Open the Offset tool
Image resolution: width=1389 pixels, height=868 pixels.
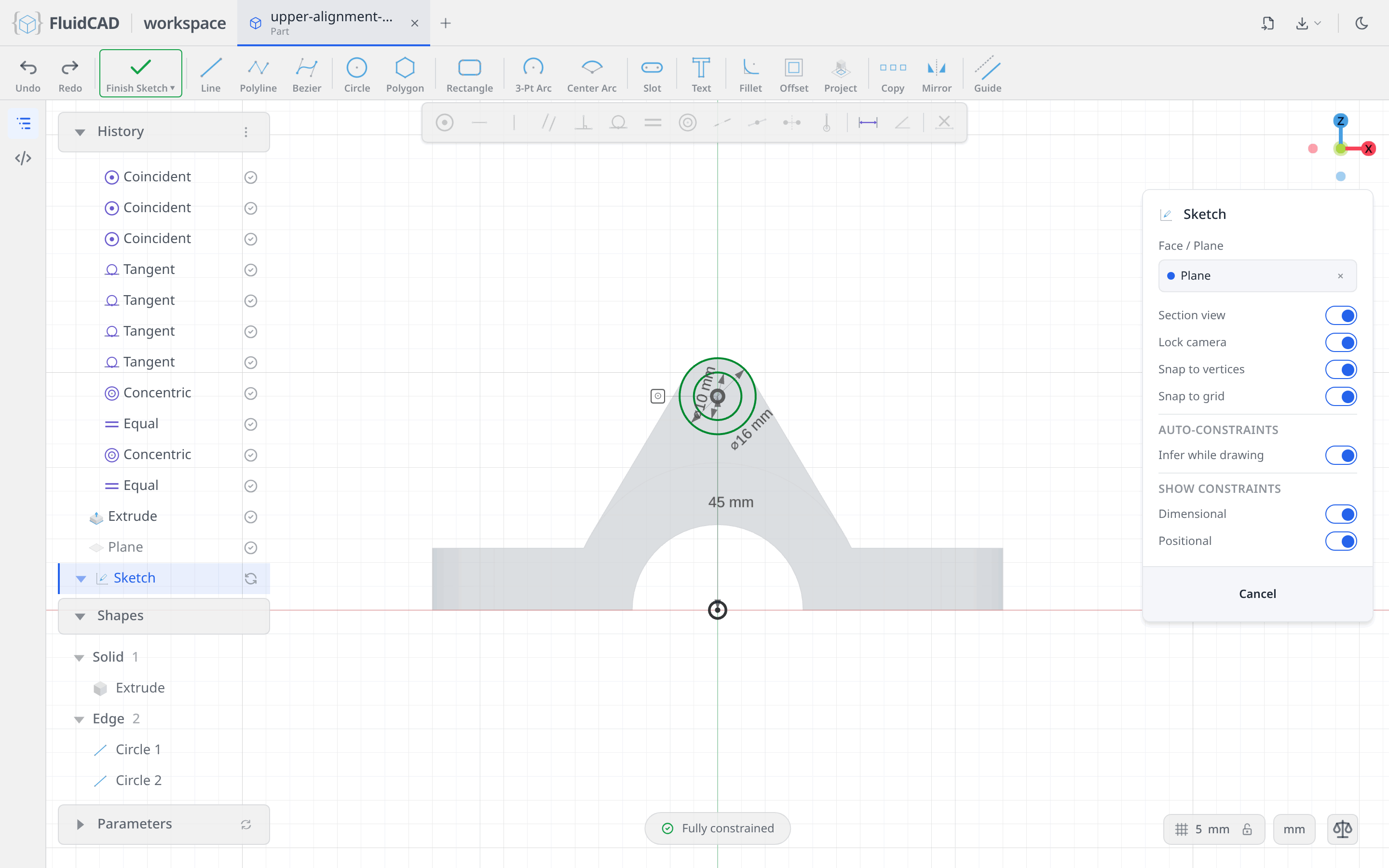coord(794,74)
